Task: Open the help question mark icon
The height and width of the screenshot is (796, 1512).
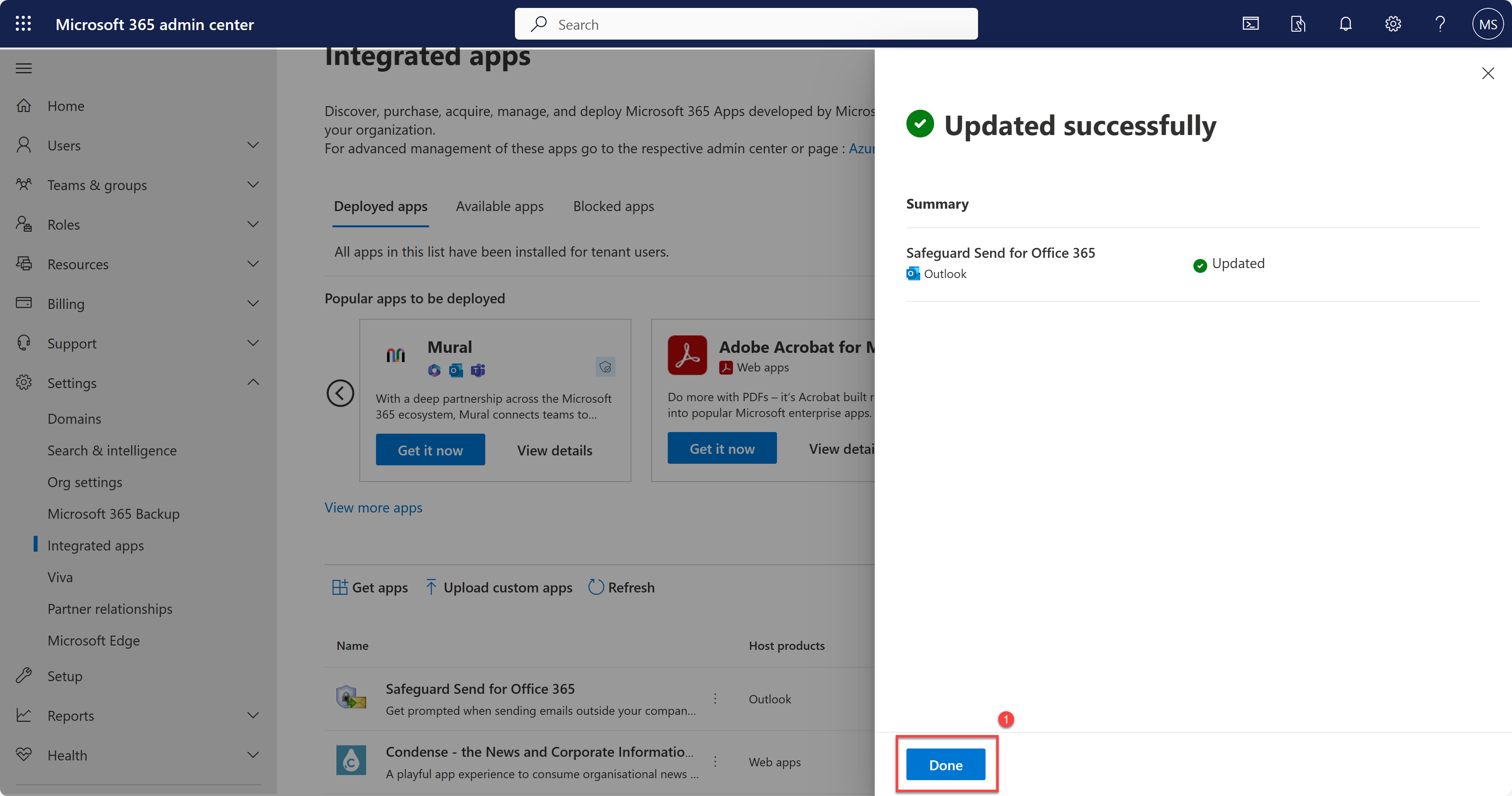Action: 1440,24
